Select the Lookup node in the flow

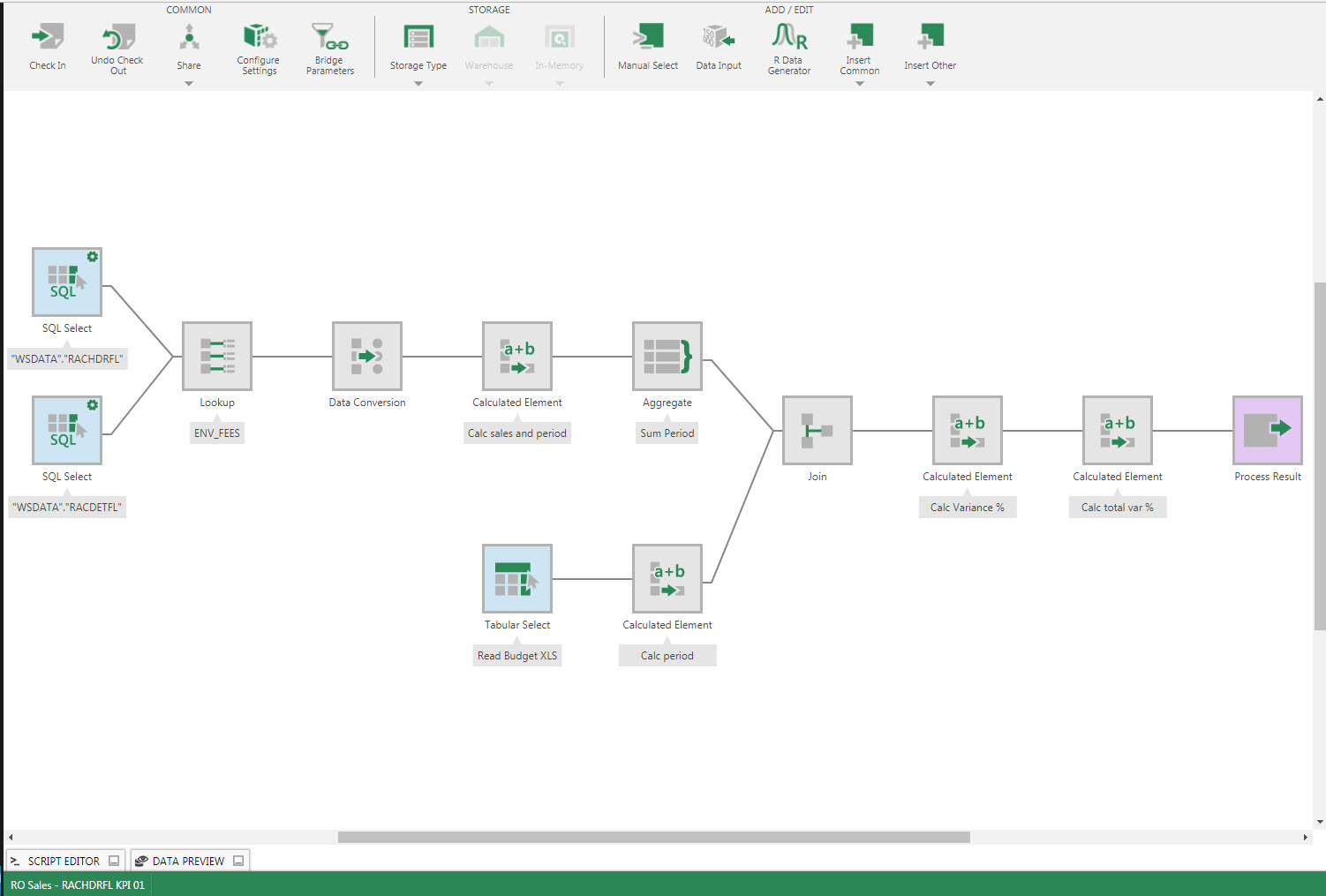(217, 356)
